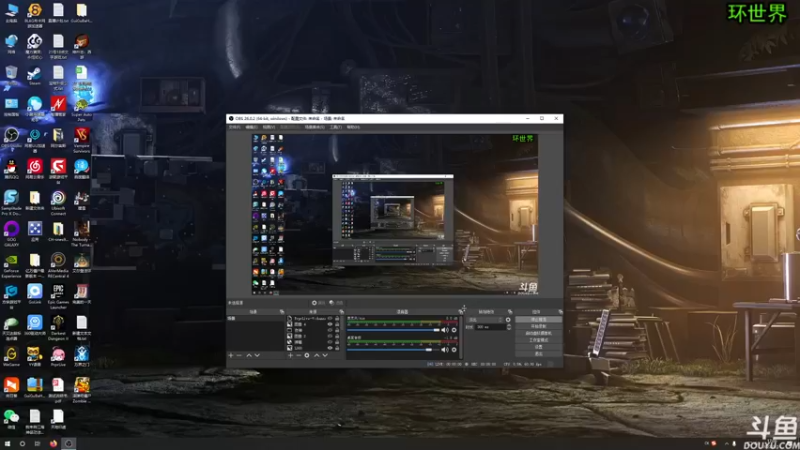Open settings gear of second mixer channel
The image size is (800, 450).
point(454,349)
